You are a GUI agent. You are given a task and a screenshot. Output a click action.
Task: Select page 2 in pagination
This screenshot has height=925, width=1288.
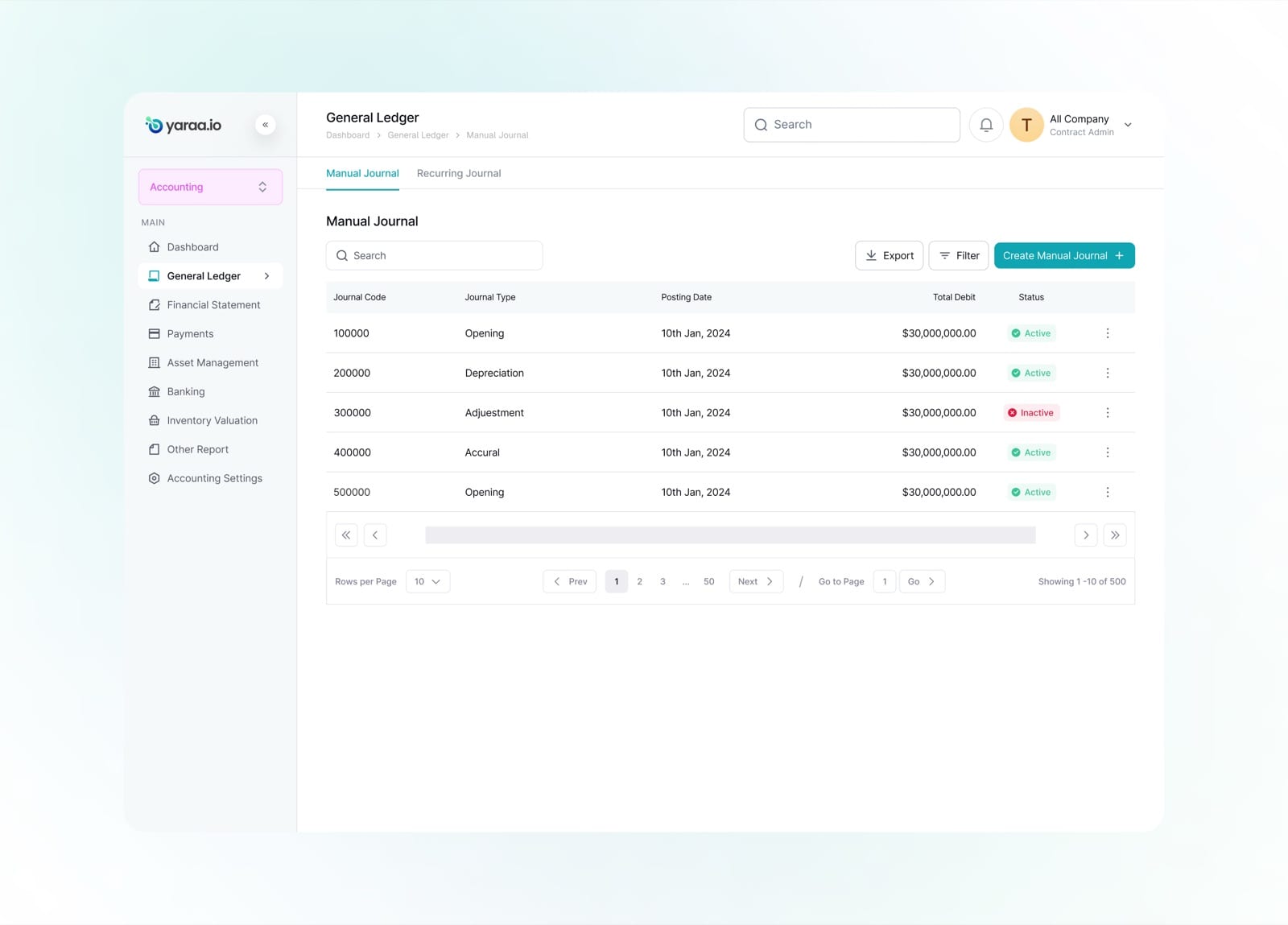640,581
